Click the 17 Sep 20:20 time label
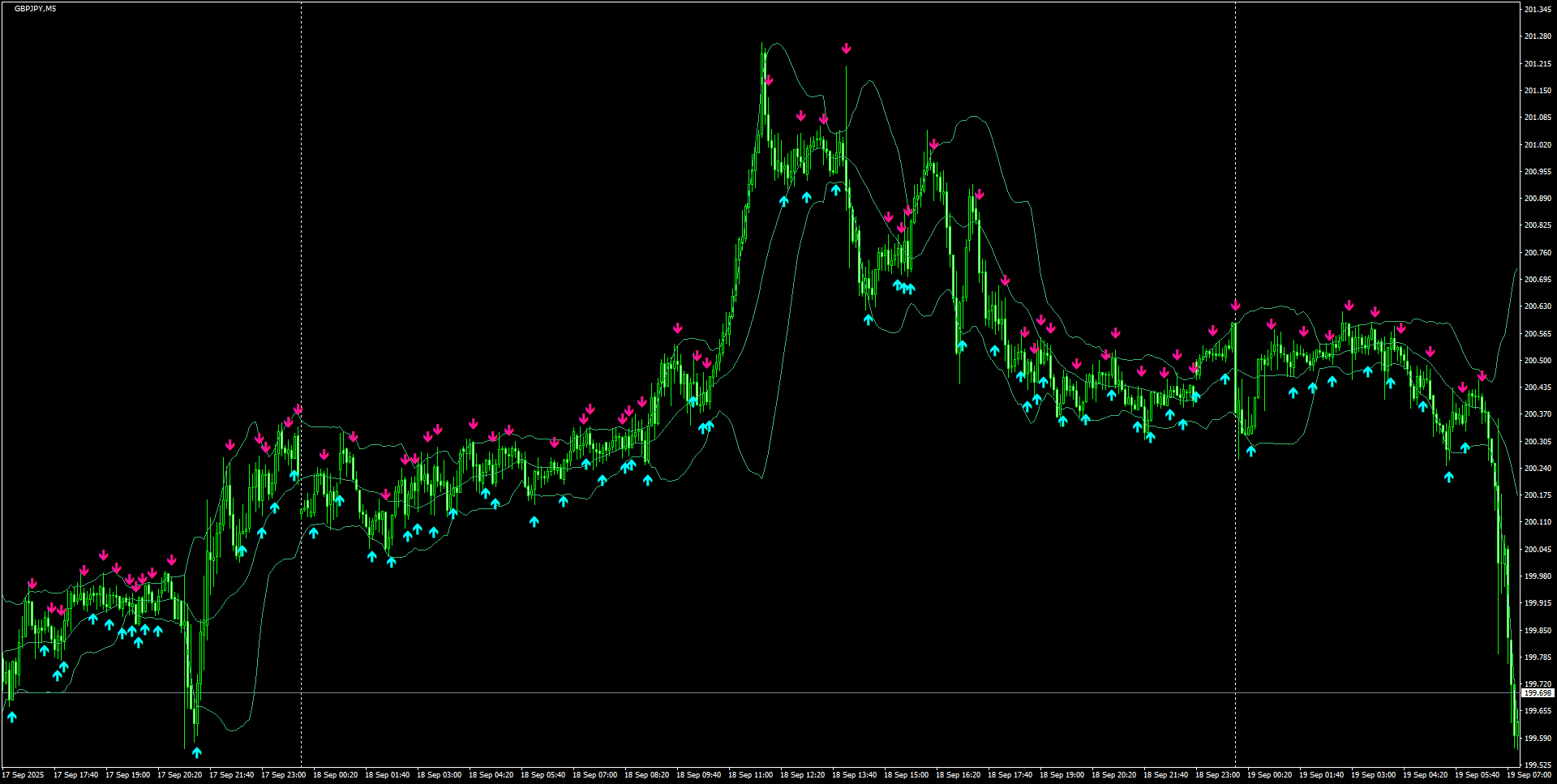 pos(179,775)
